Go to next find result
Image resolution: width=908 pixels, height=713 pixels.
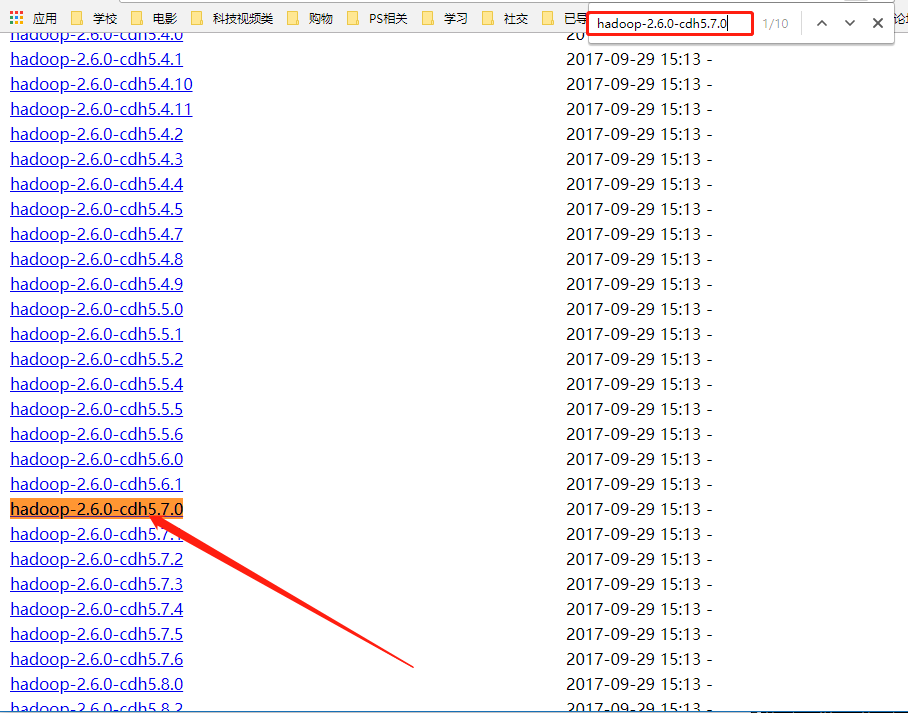coord(850,23)
